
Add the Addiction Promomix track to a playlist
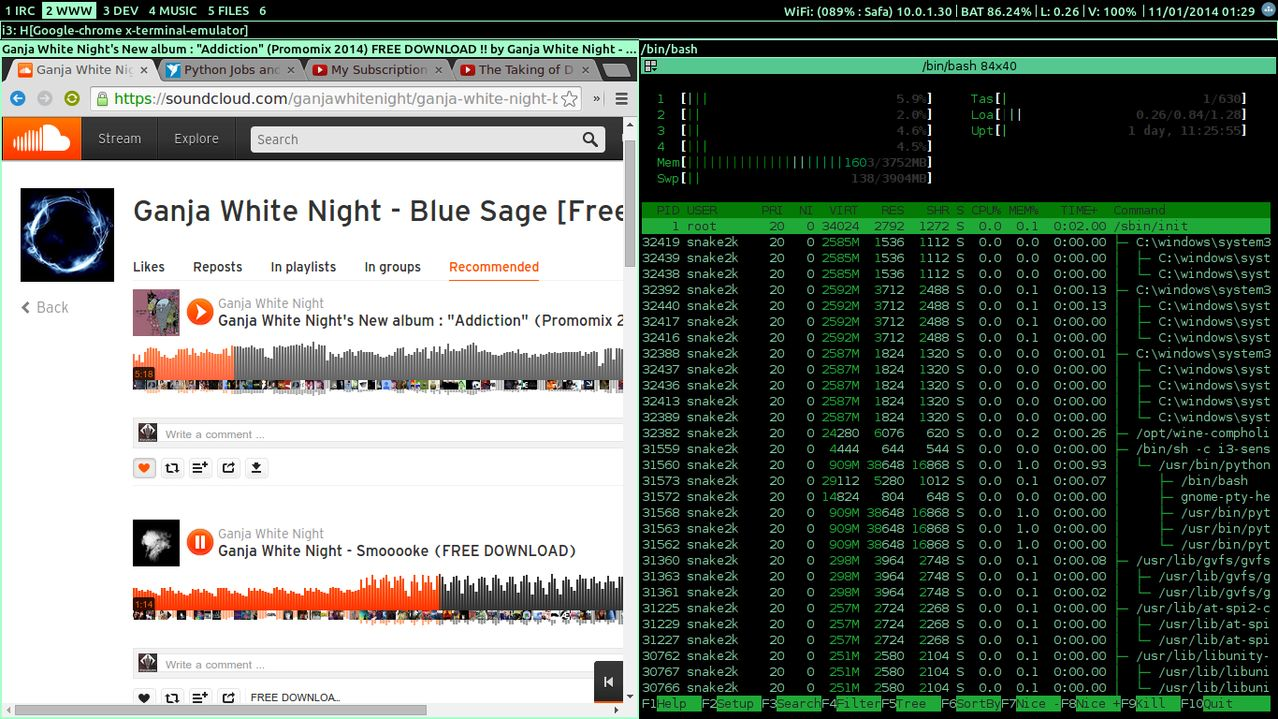pos(201,467)
